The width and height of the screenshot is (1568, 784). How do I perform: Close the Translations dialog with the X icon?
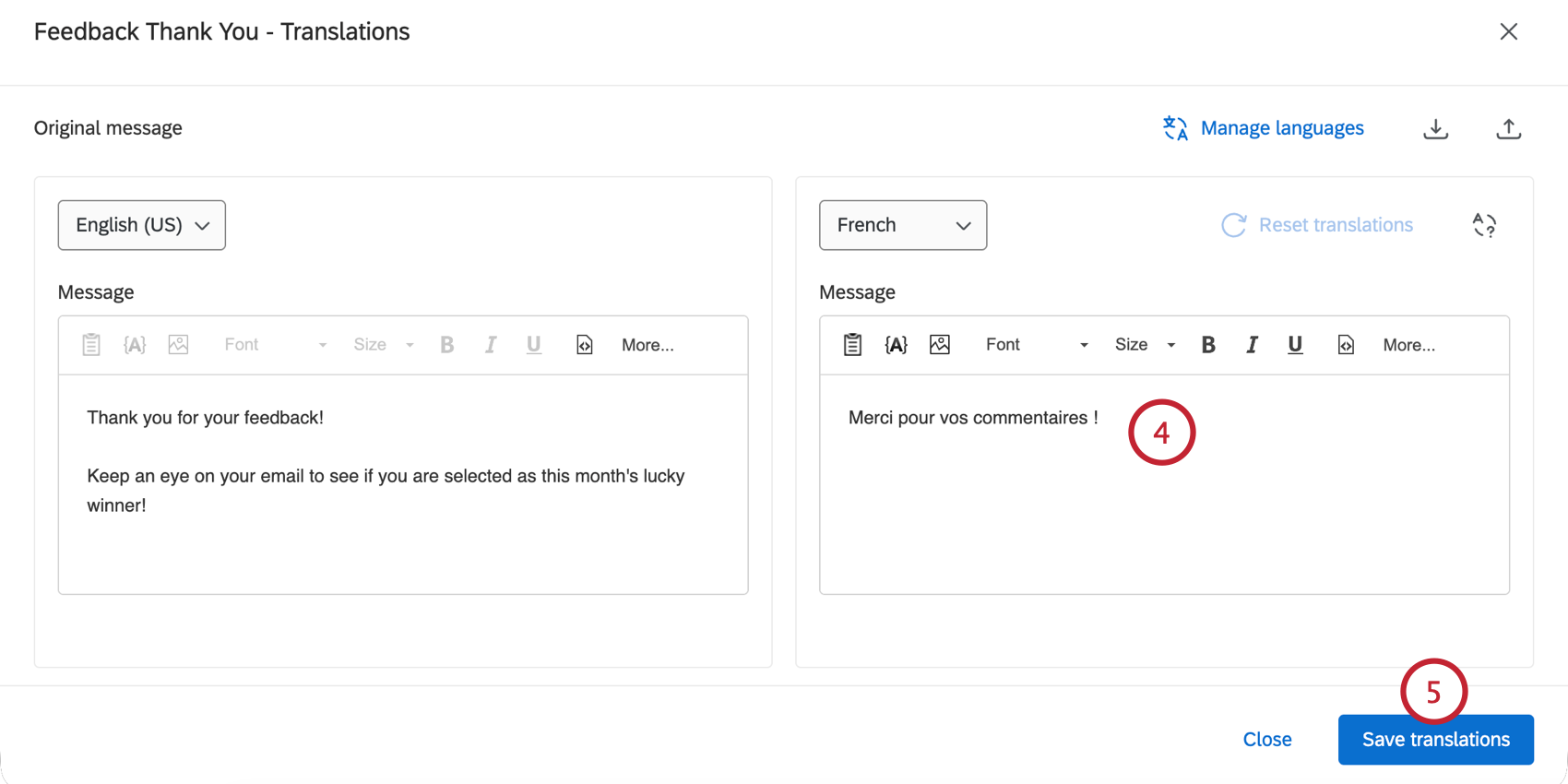pyautogui.click(x=1508, y=31)
